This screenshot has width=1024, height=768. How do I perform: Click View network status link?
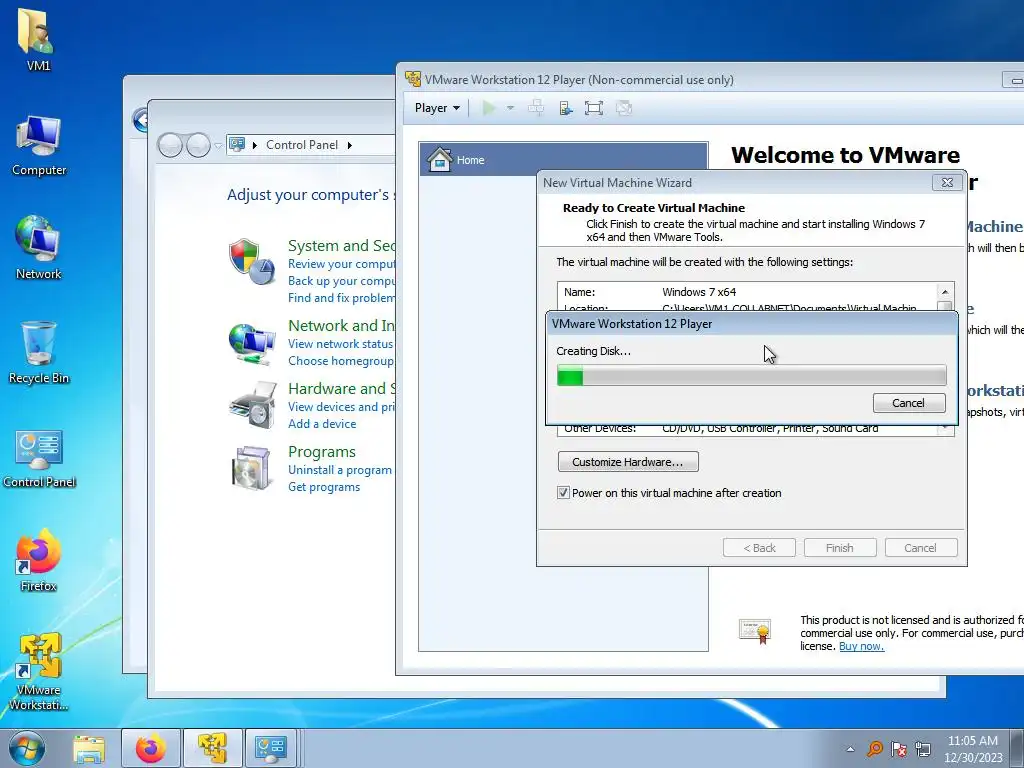tap(341, 344)
